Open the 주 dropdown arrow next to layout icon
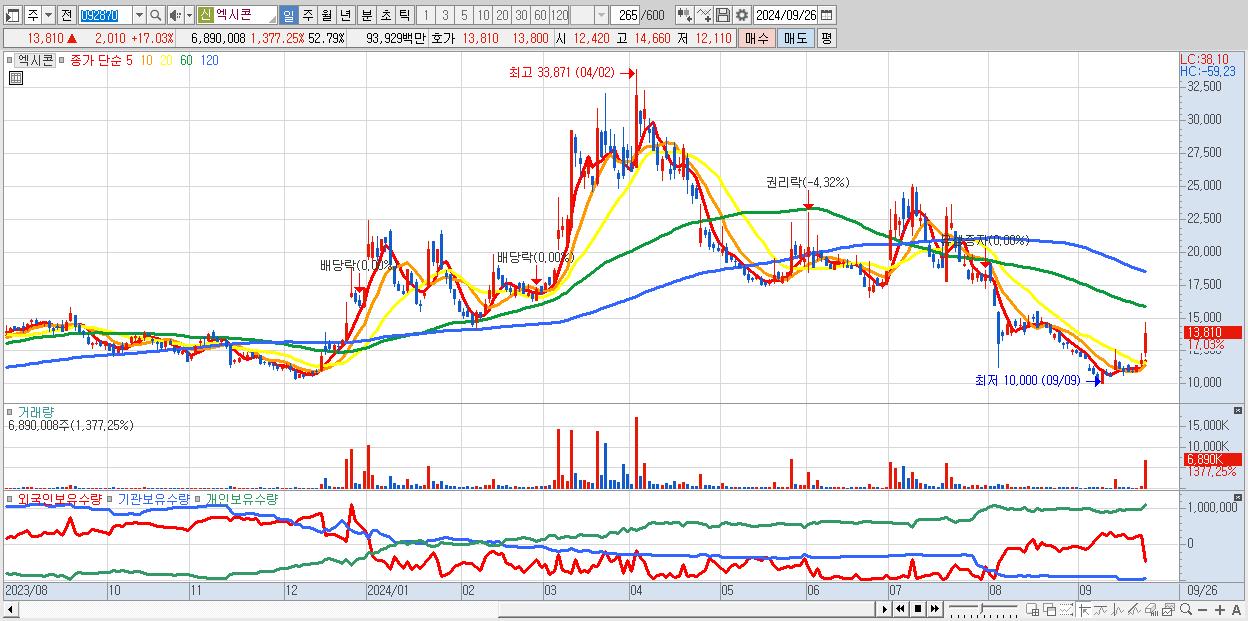Viewport: 1248px width, 621px height. (49, 15)
